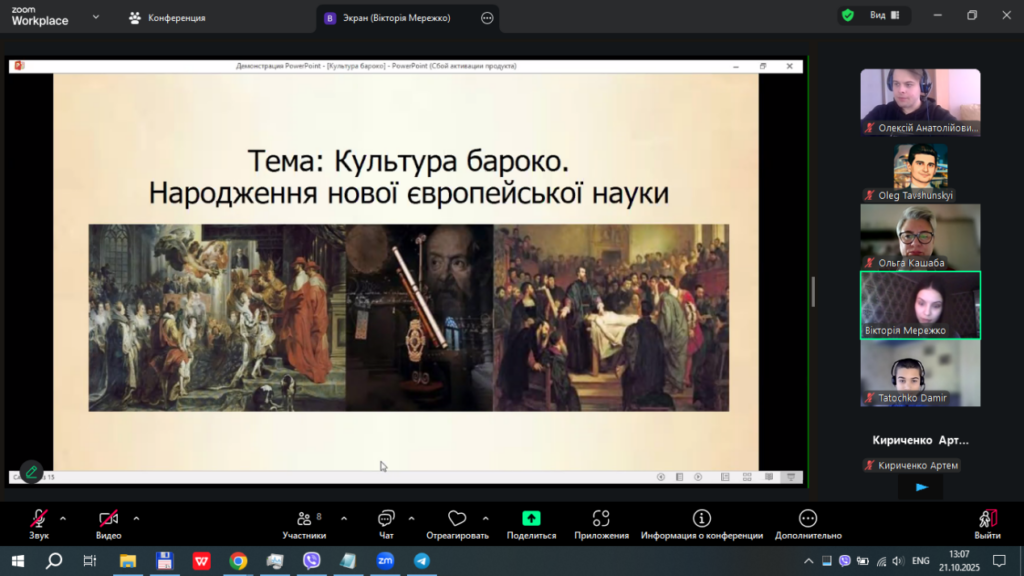Open the Дополнительно more options menu
This screenshot has height=576, width=1024.
(x=808, y=523)
